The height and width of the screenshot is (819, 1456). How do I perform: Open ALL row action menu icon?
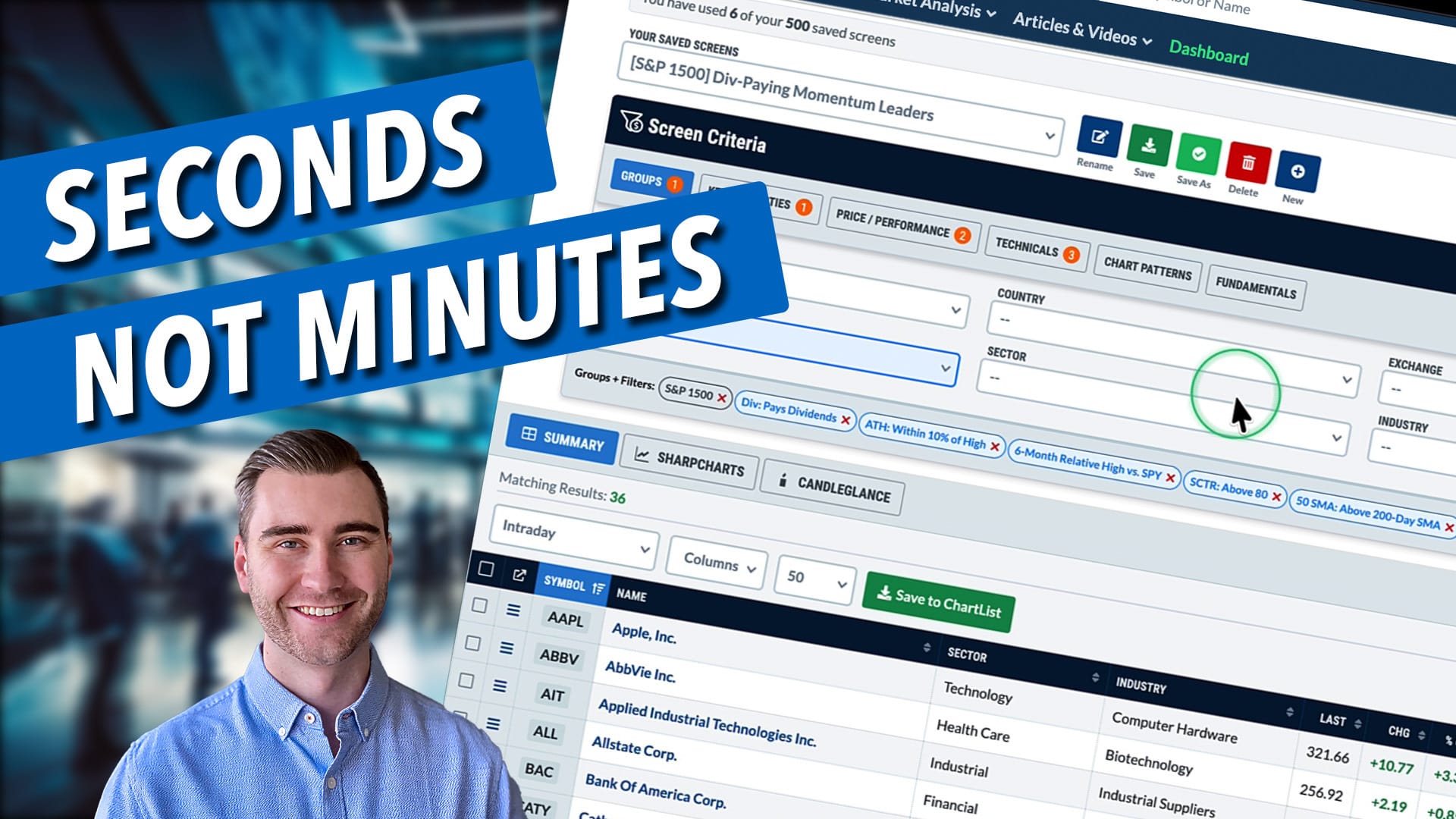point(493,724)
